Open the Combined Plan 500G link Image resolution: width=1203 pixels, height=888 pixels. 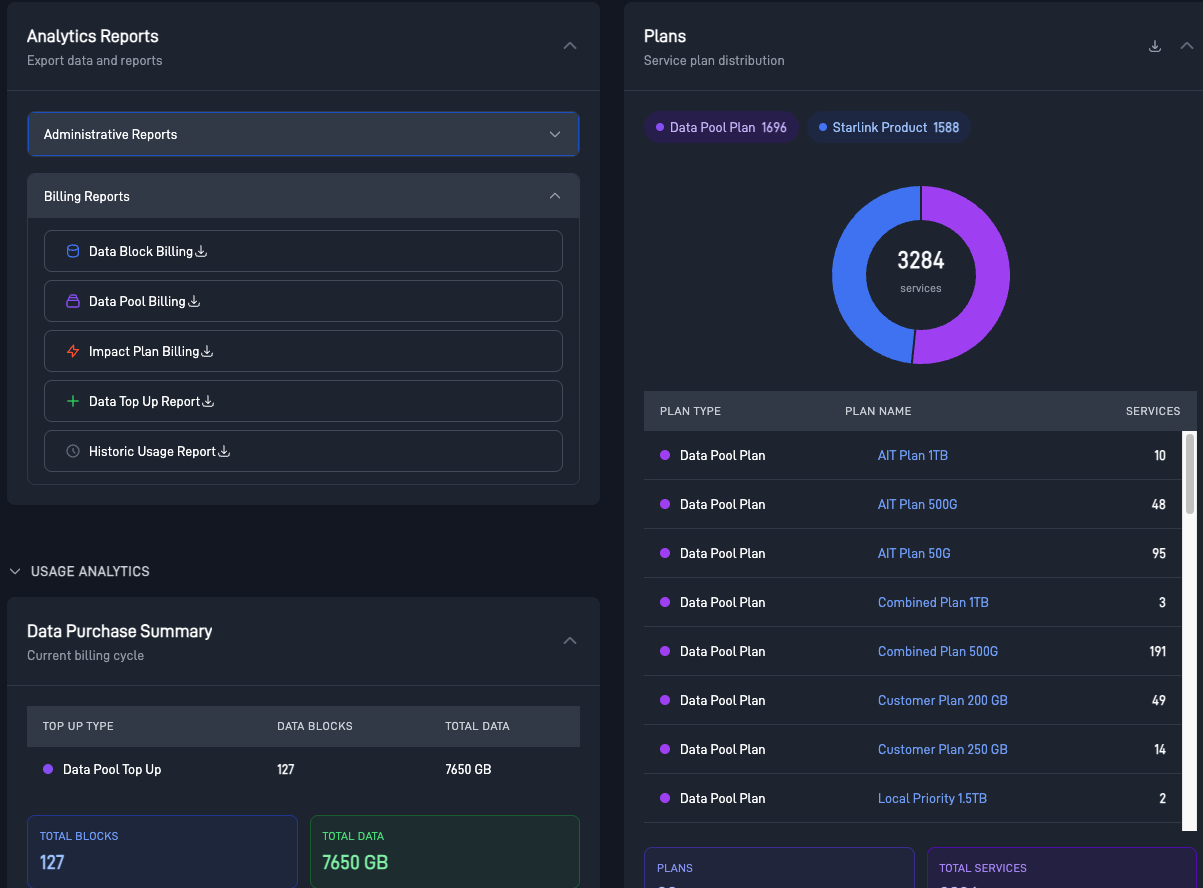click(x=938, y=651)
